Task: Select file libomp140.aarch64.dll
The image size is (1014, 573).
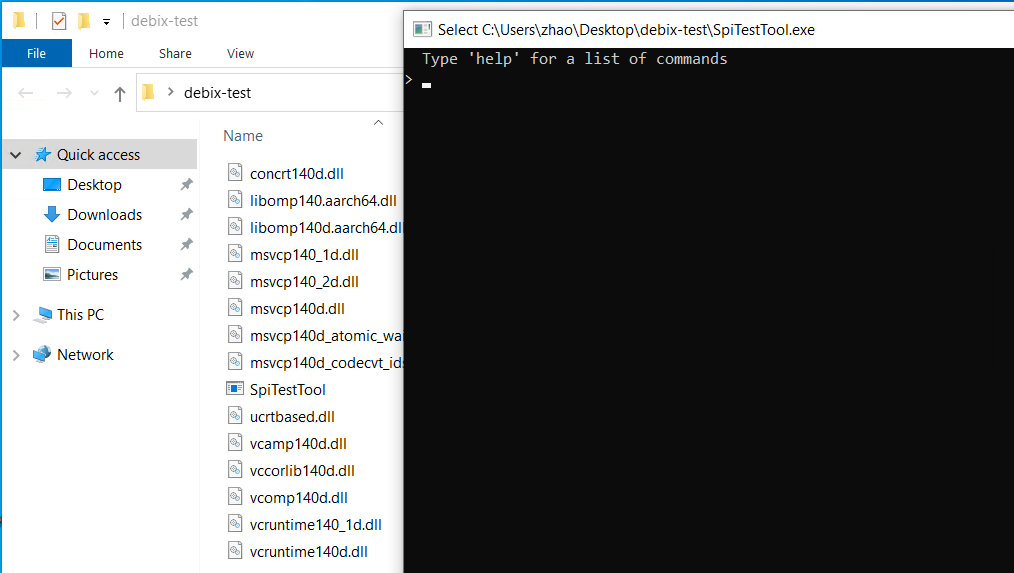Action: tap(323, 200)
